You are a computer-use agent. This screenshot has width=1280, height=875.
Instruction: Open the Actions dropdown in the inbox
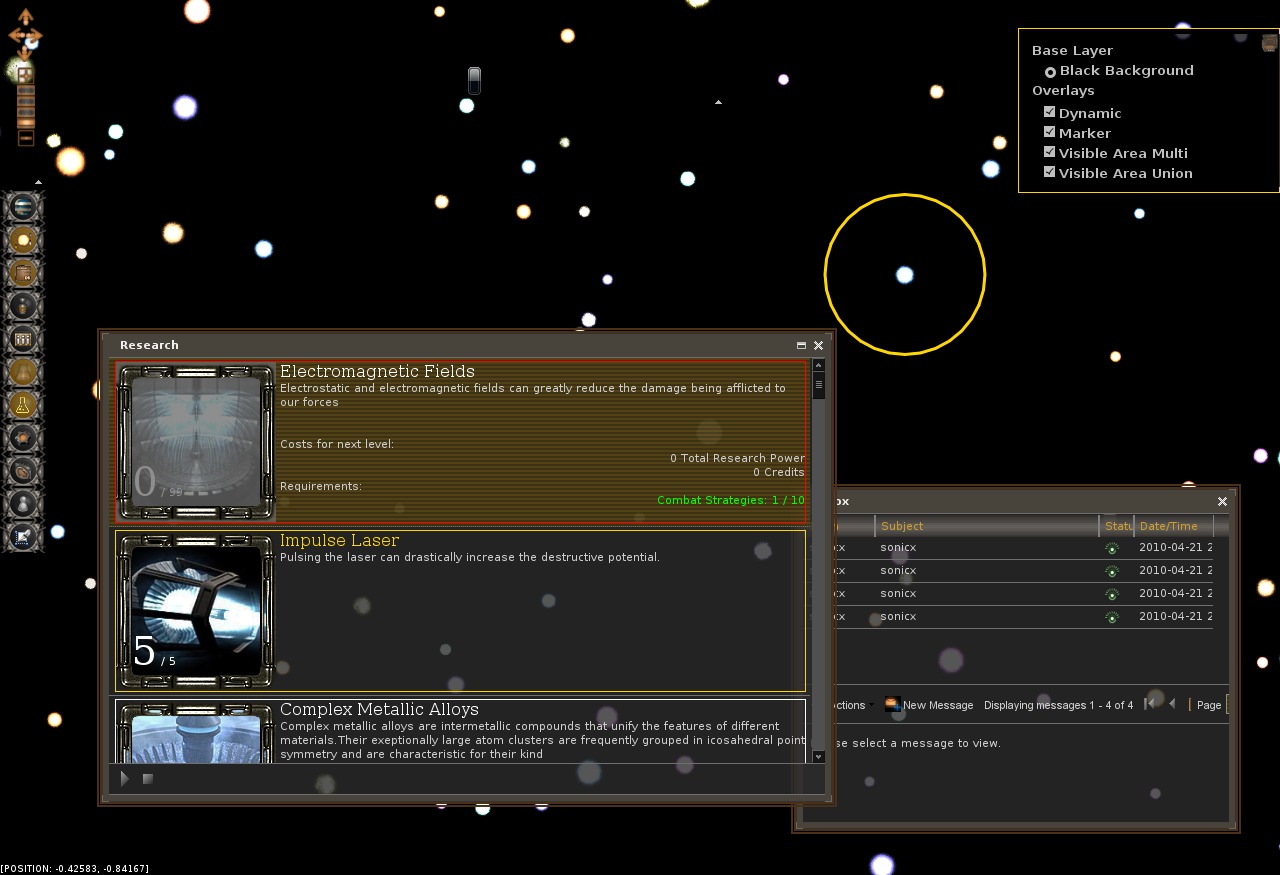coord(850,705)
